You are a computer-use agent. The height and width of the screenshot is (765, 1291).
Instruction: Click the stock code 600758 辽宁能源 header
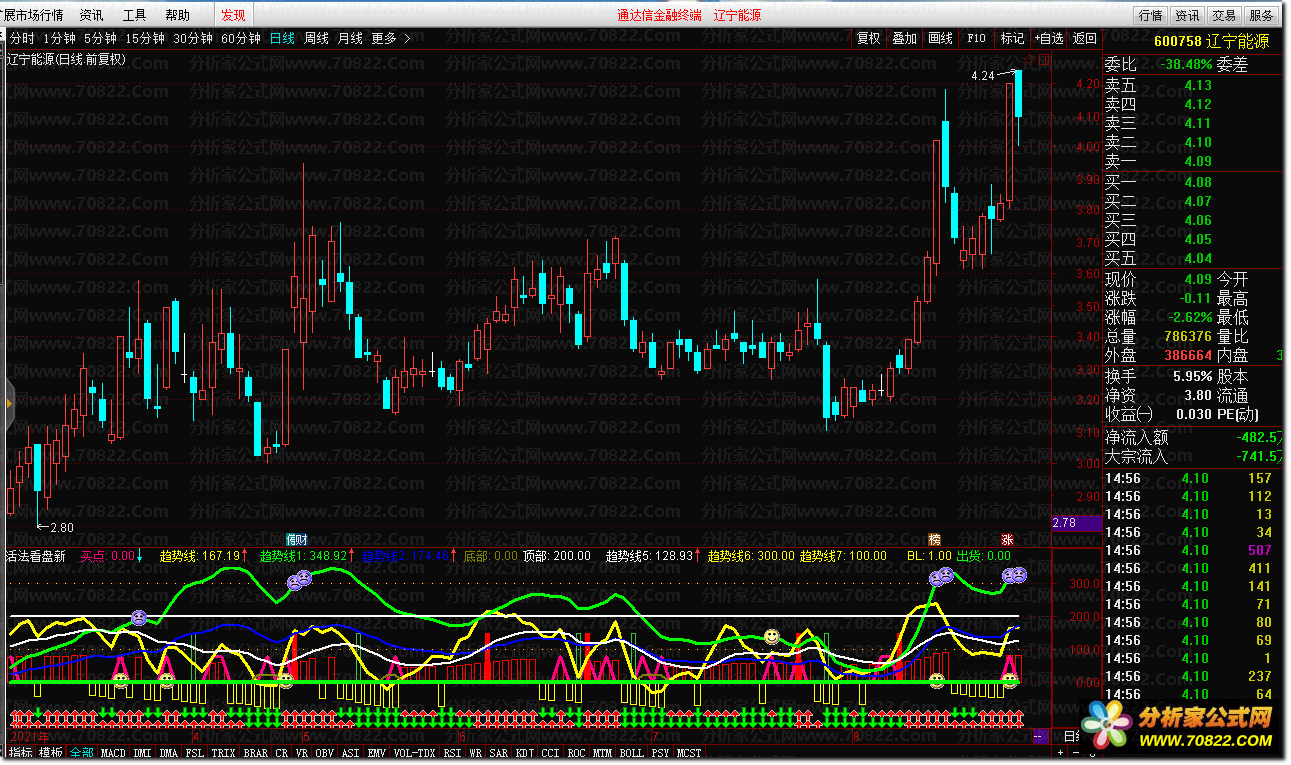click(1211, 42)
